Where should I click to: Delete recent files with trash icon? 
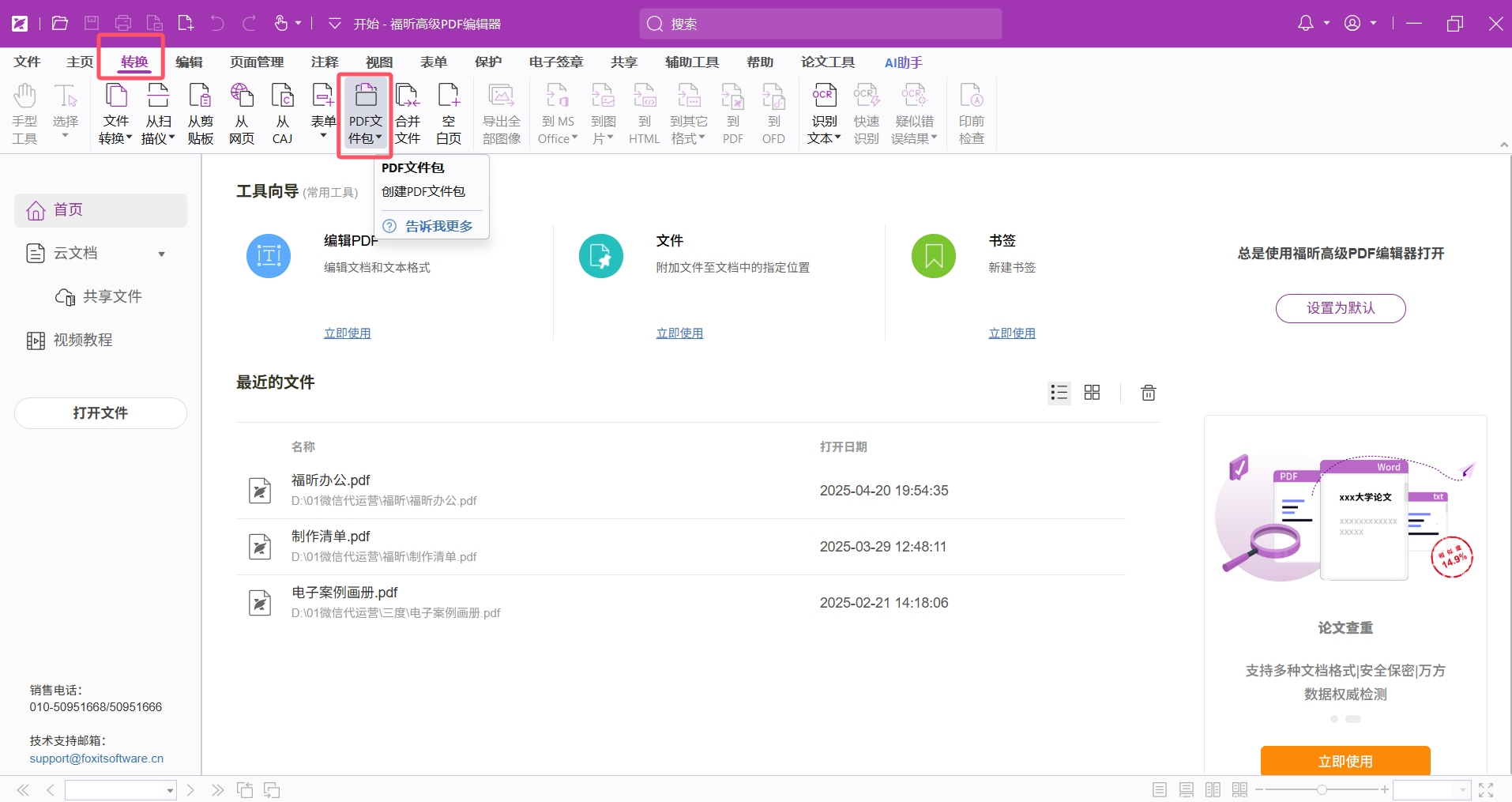tap(1148, 393)
